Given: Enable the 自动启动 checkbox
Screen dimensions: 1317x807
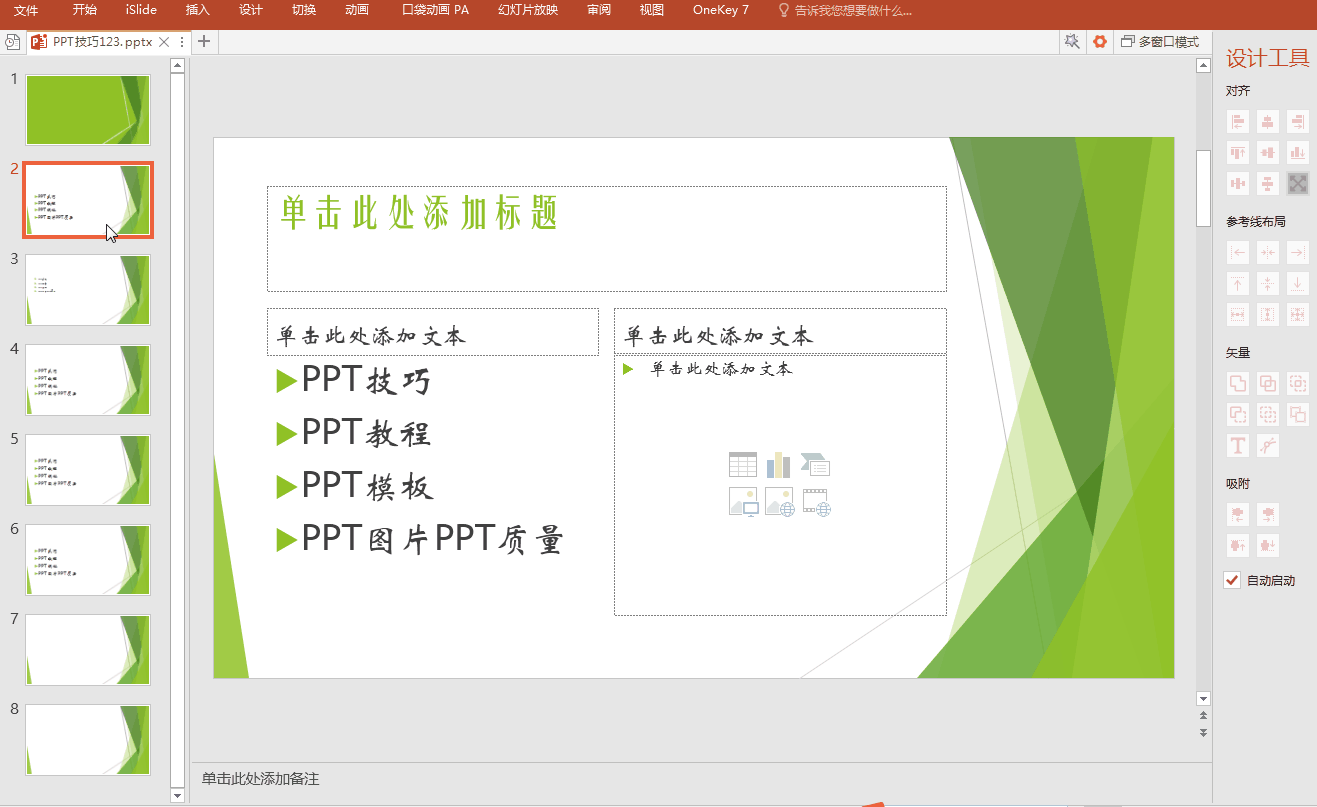Looking at the screenshot, I should coord(1231,580).
